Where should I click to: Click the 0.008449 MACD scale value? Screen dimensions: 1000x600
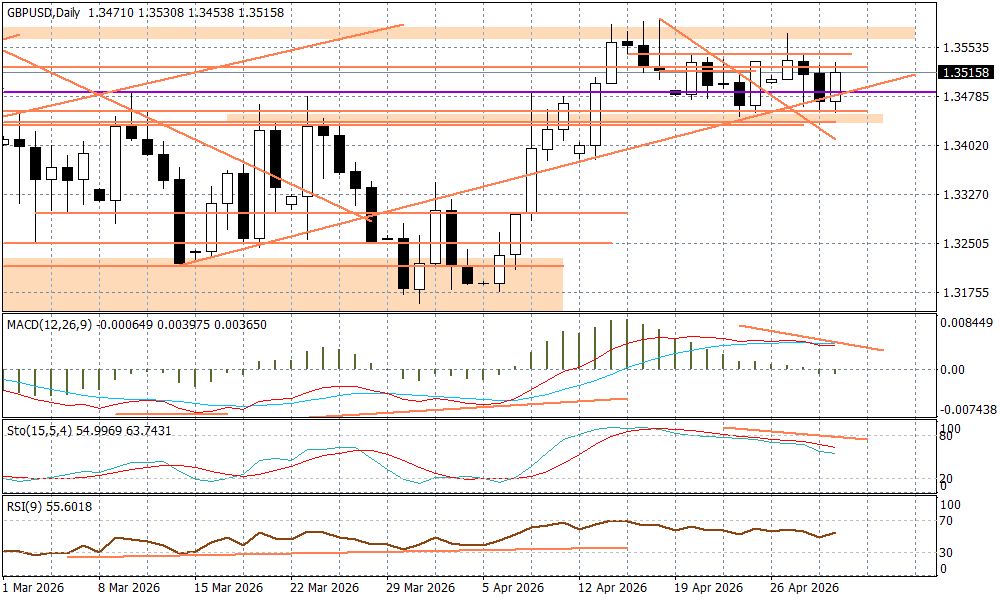click(968, 323)
